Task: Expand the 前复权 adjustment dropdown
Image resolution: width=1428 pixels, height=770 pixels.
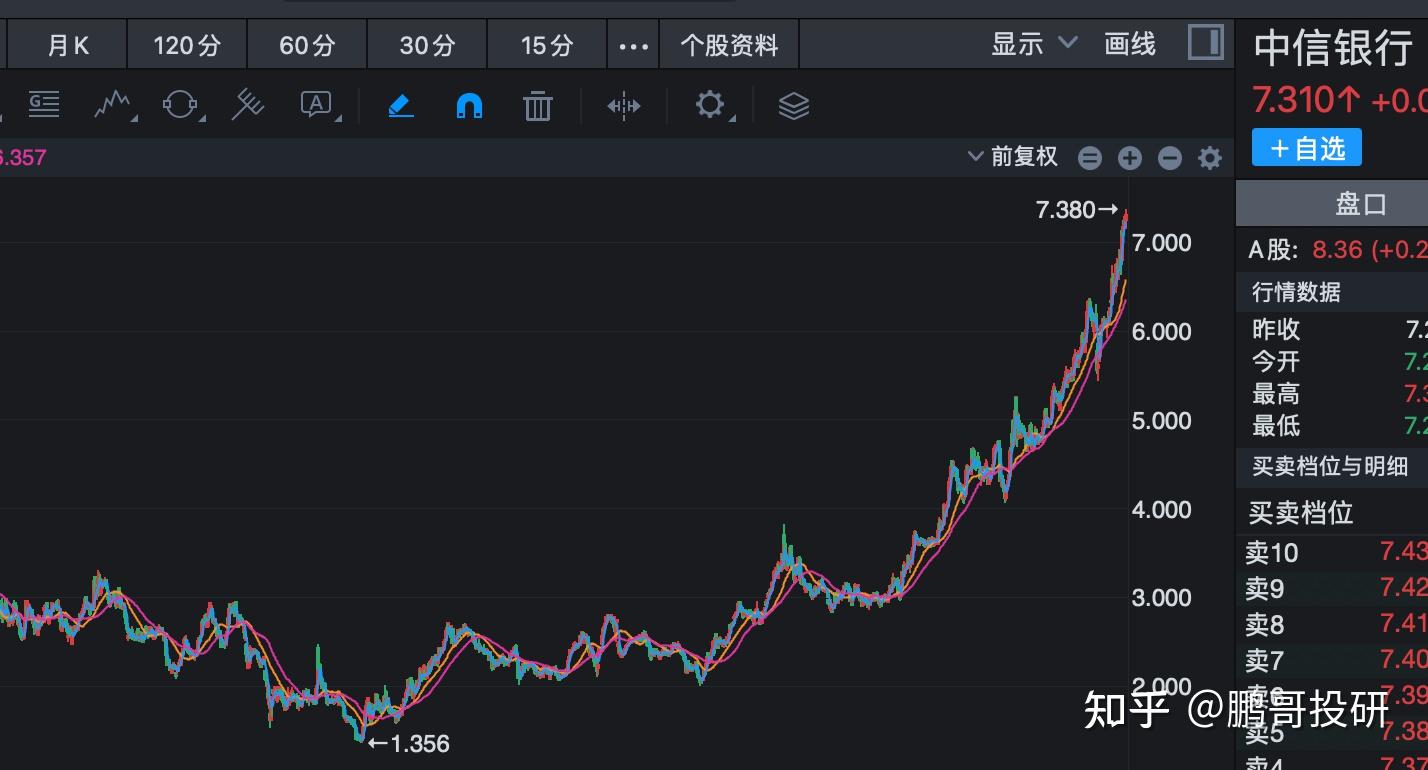Action: [x=1012, y=157]
